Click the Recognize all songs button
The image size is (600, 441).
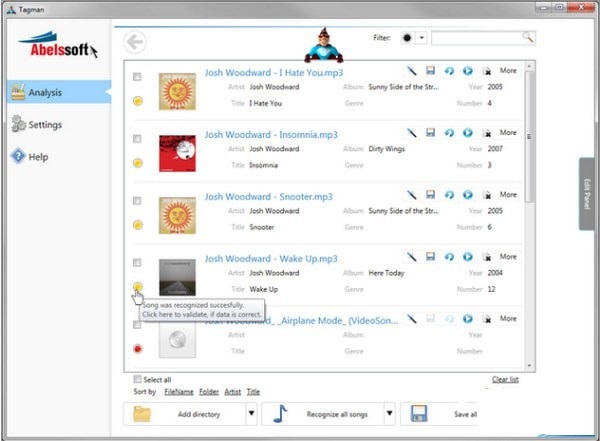tap(323, 414)
